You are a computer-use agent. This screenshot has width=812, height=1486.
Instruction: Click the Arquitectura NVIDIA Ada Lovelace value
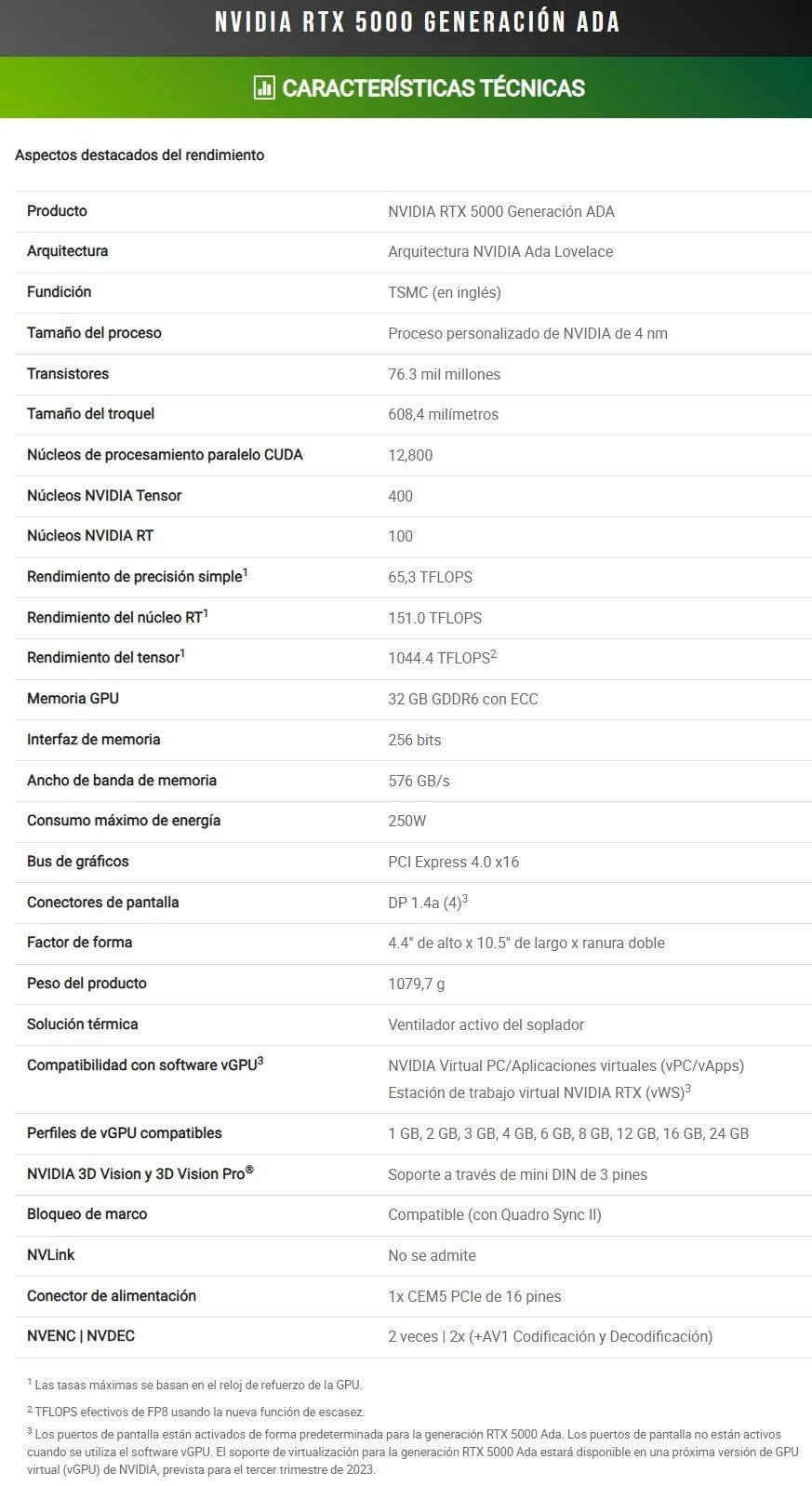500,252
